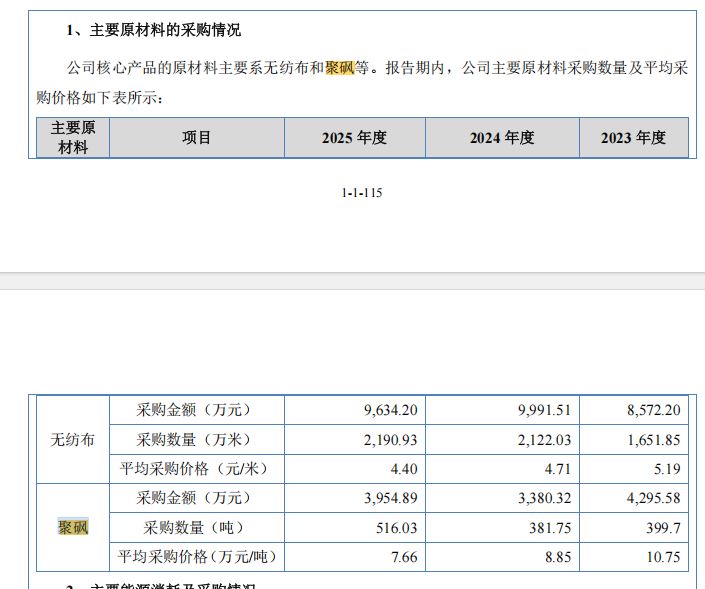
Task: Click the 2025 年度 column header
Action: click(354, 138)
